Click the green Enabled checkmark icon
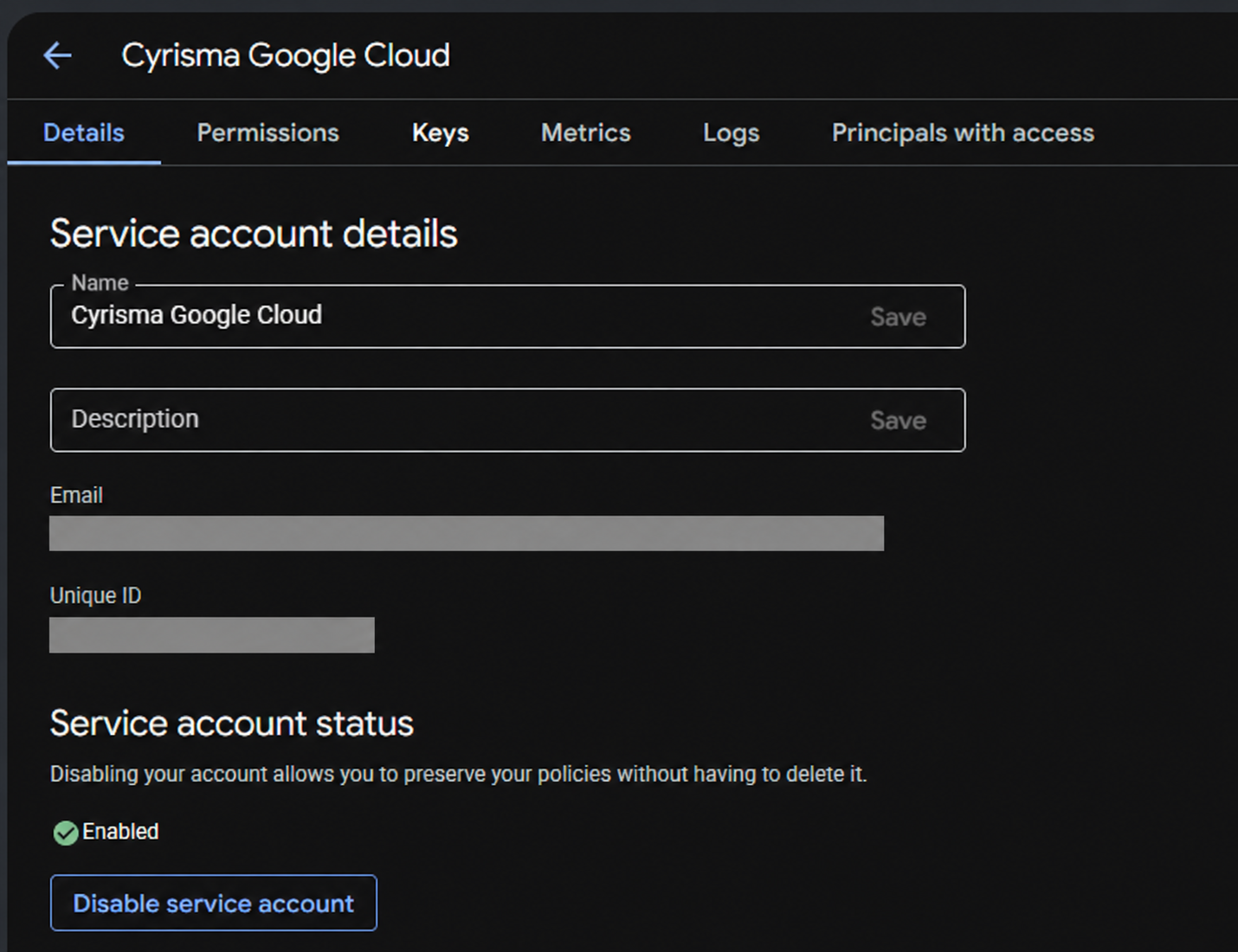This screenshot has height=952, width=1238. pos(66,833)
